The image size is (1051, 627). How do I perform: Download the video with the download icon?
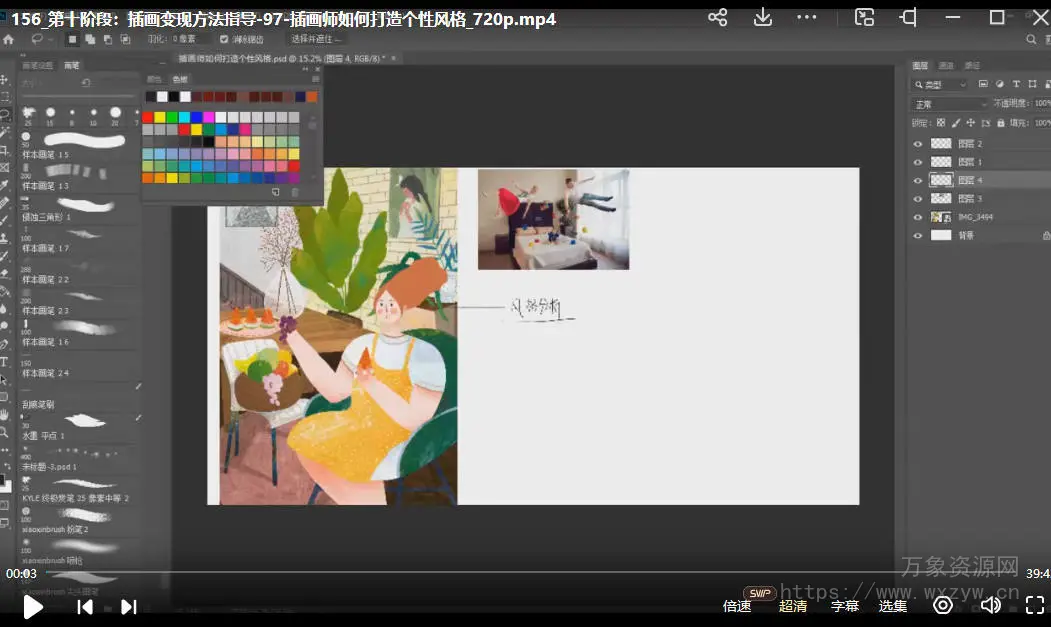coord(762,18)
